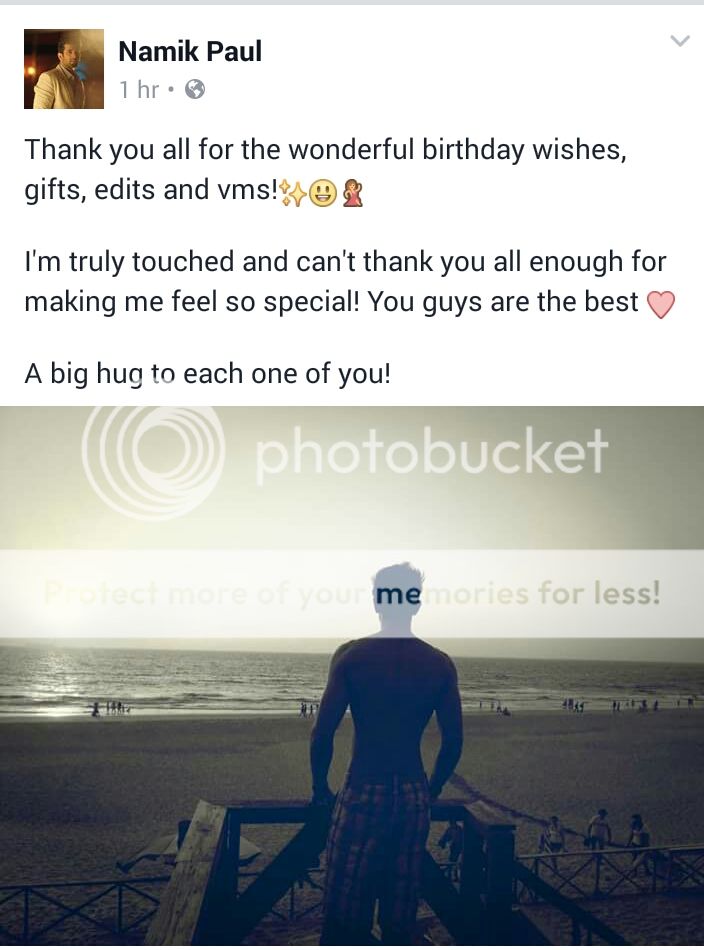Click the globe public privacy icon
This screenshot has width=704, height=950.
[x=194, y=90]
